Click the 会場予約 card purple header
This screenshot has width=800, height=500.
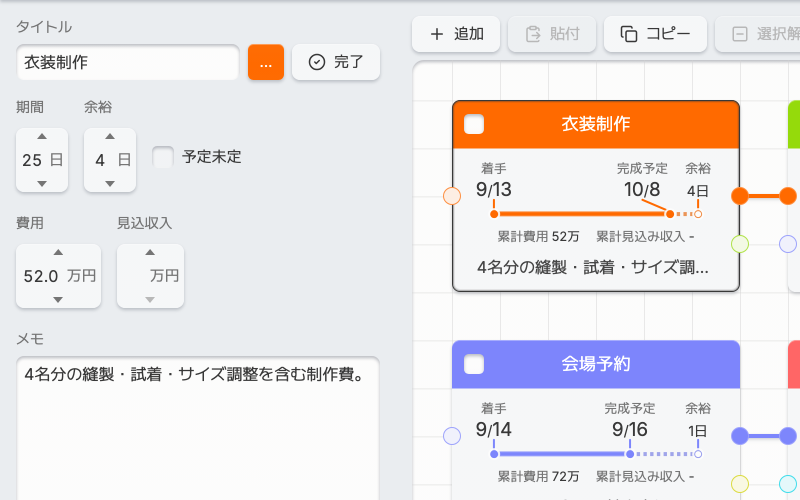[x=596, y=364]
